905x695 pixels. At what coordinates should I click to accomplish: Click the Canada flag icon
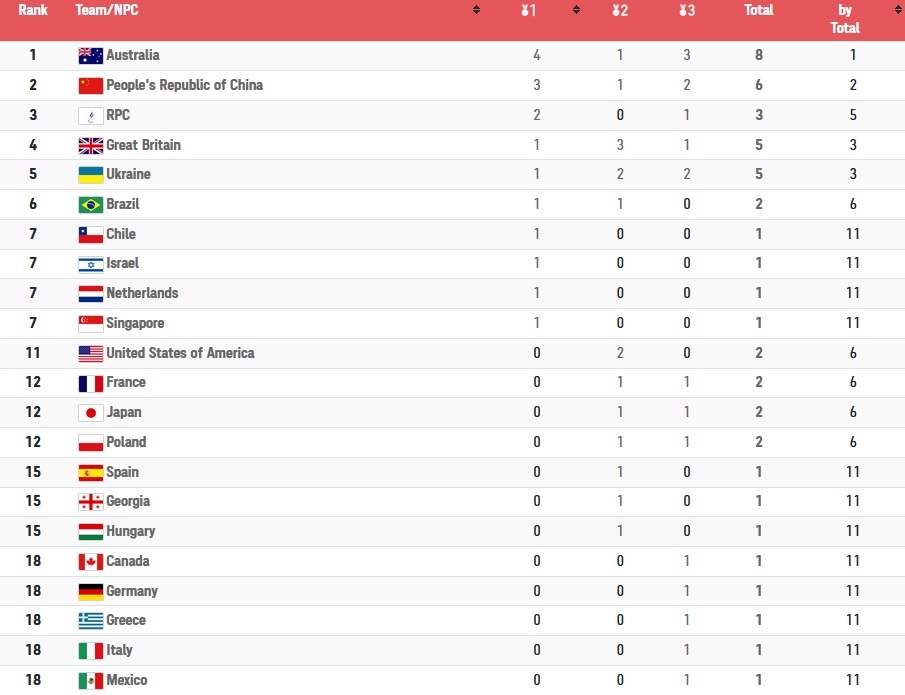point(91,561)
